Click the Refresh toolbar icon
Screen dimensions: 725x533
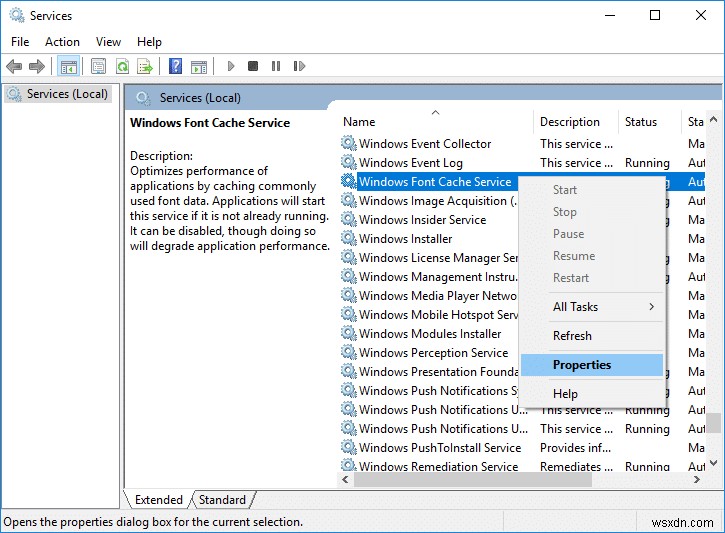[122, 67]
